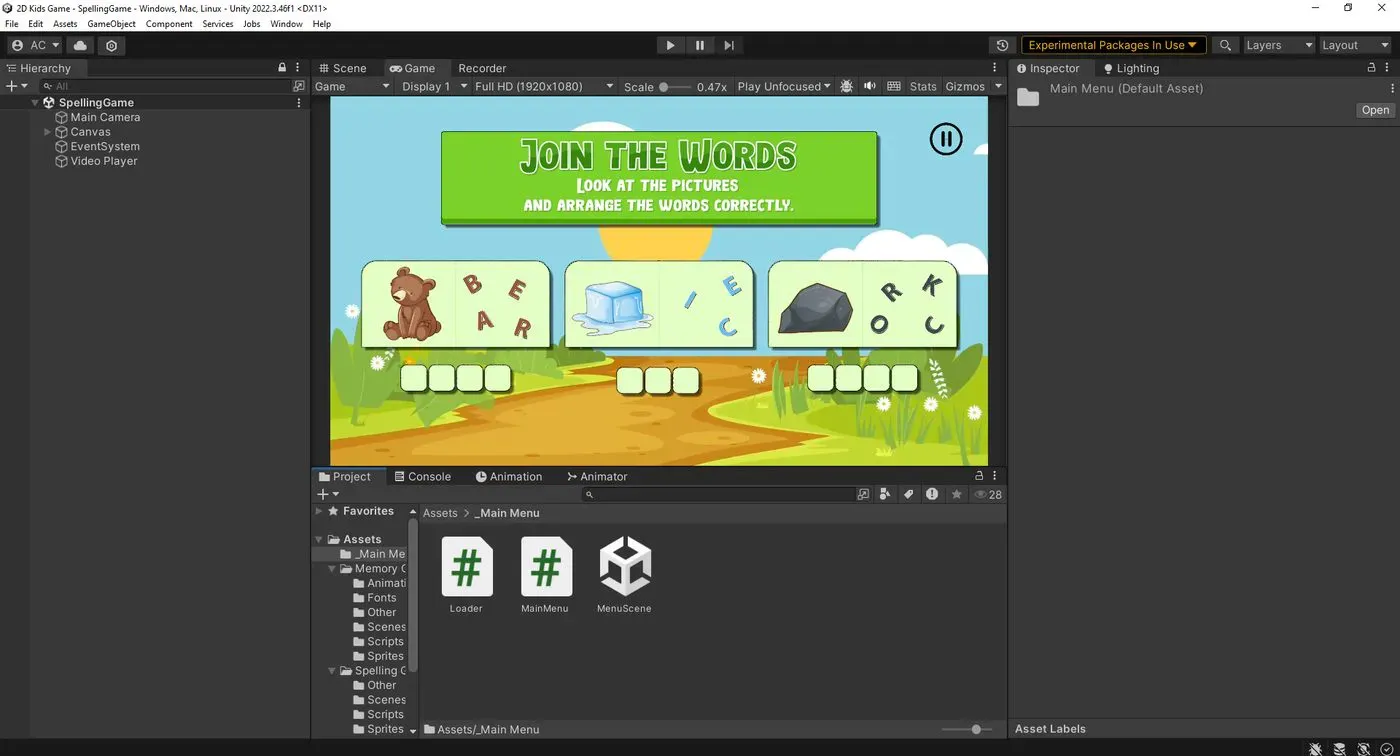Open the Undo History icon

pyautogui.click(x=1002, y=45)
